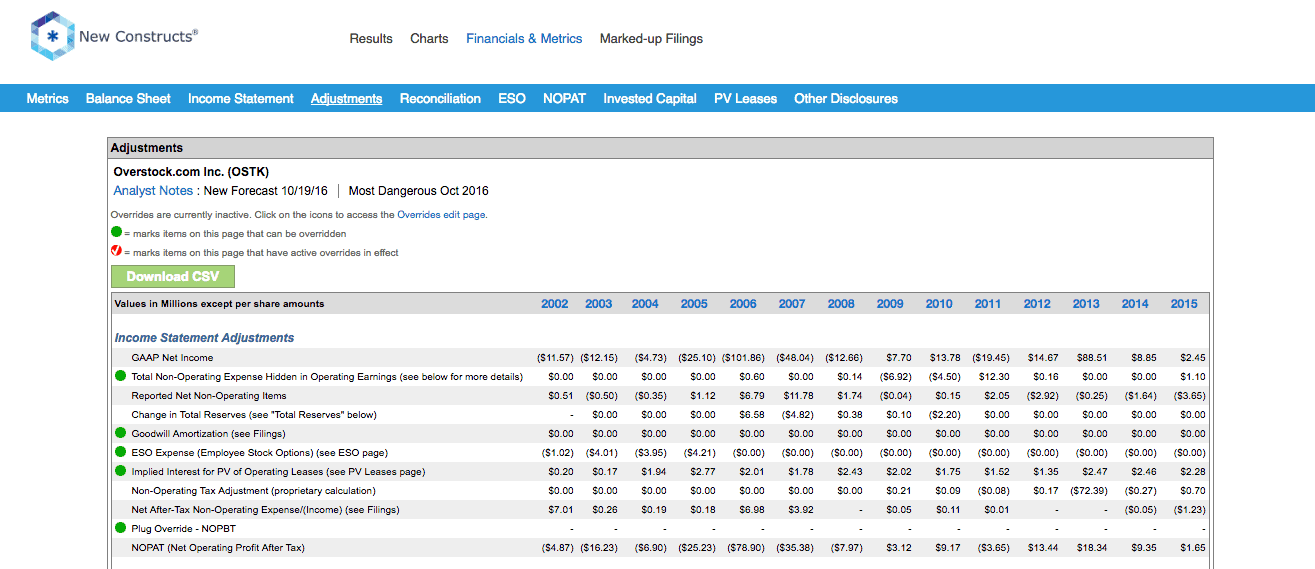The image size is (1315, 569).
Task: Click the Non-Operating Tax Adjustment label
Action: (253, 491)
